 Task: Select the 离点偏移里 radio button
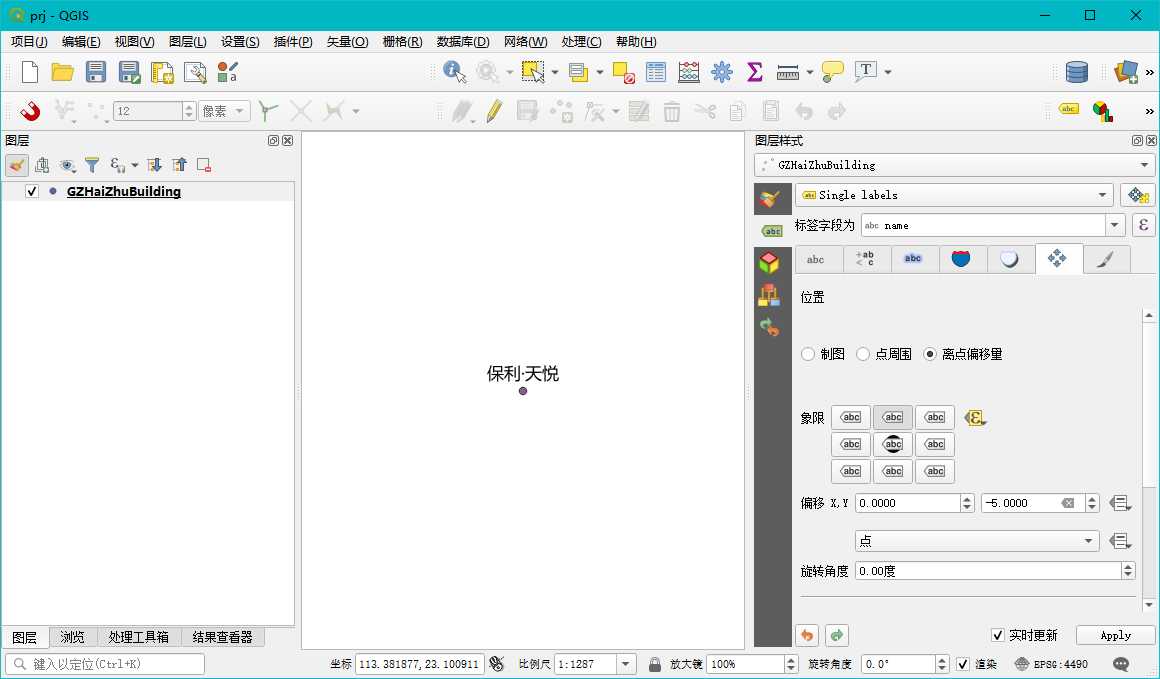click(930, 354)
